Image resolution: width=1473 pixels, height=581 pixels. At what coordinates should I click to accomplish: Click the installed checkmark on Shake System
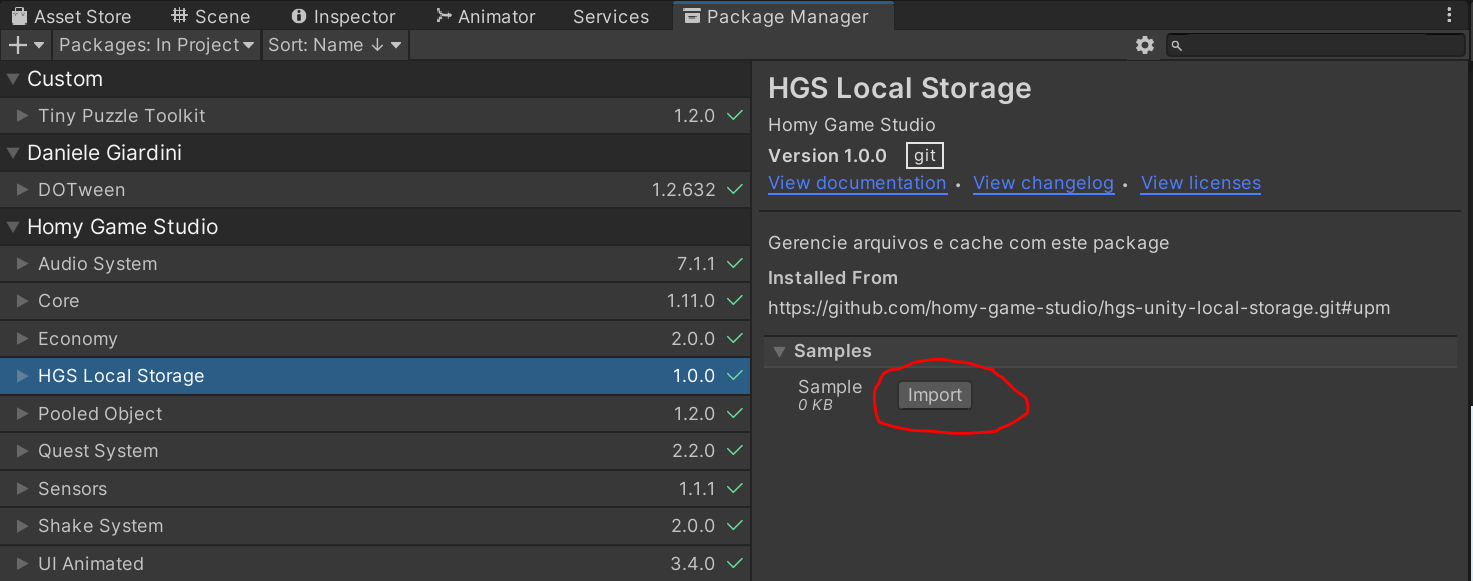tap(735, 526)
